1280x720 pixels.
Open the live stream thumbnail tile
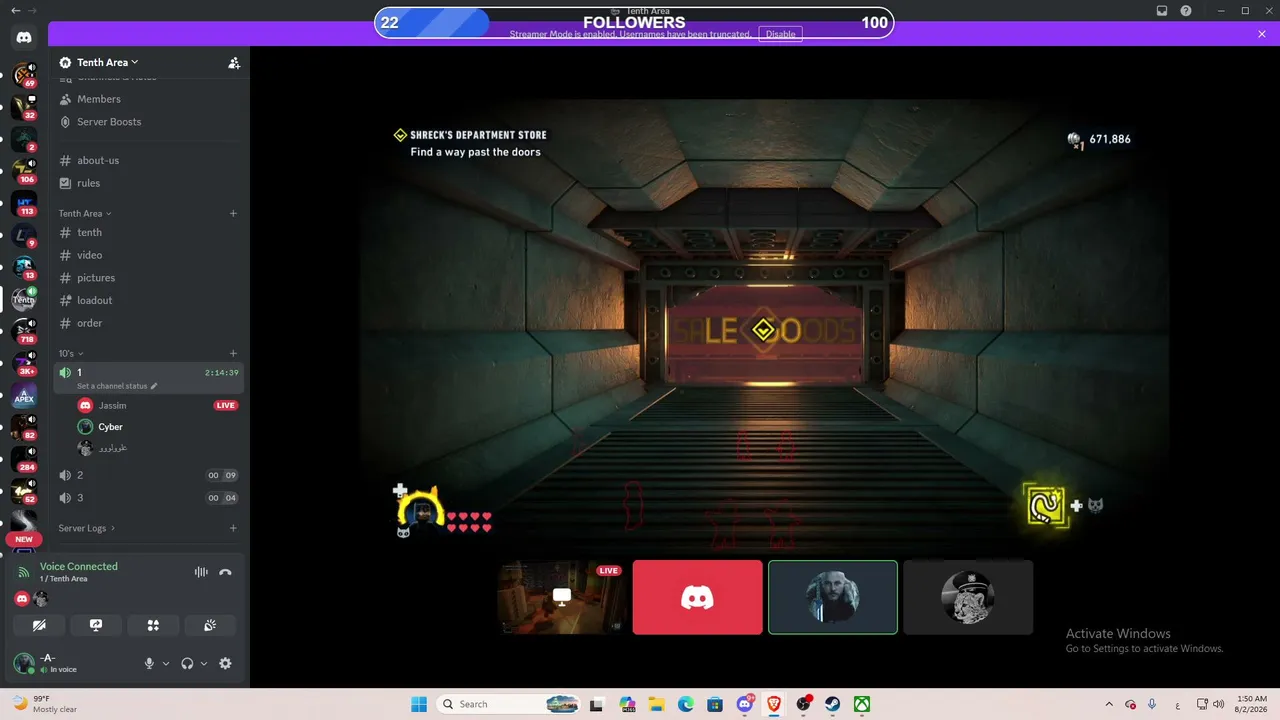click(563, 597)
